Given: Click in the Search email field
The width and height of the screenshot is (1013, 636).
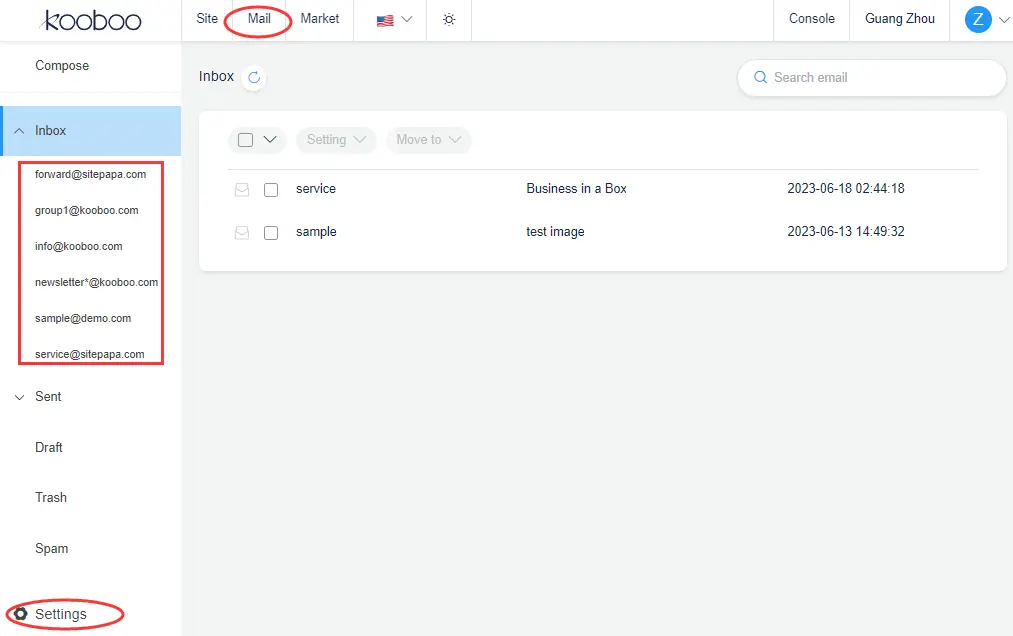Looking at the screenshot, I should point(880,78).
